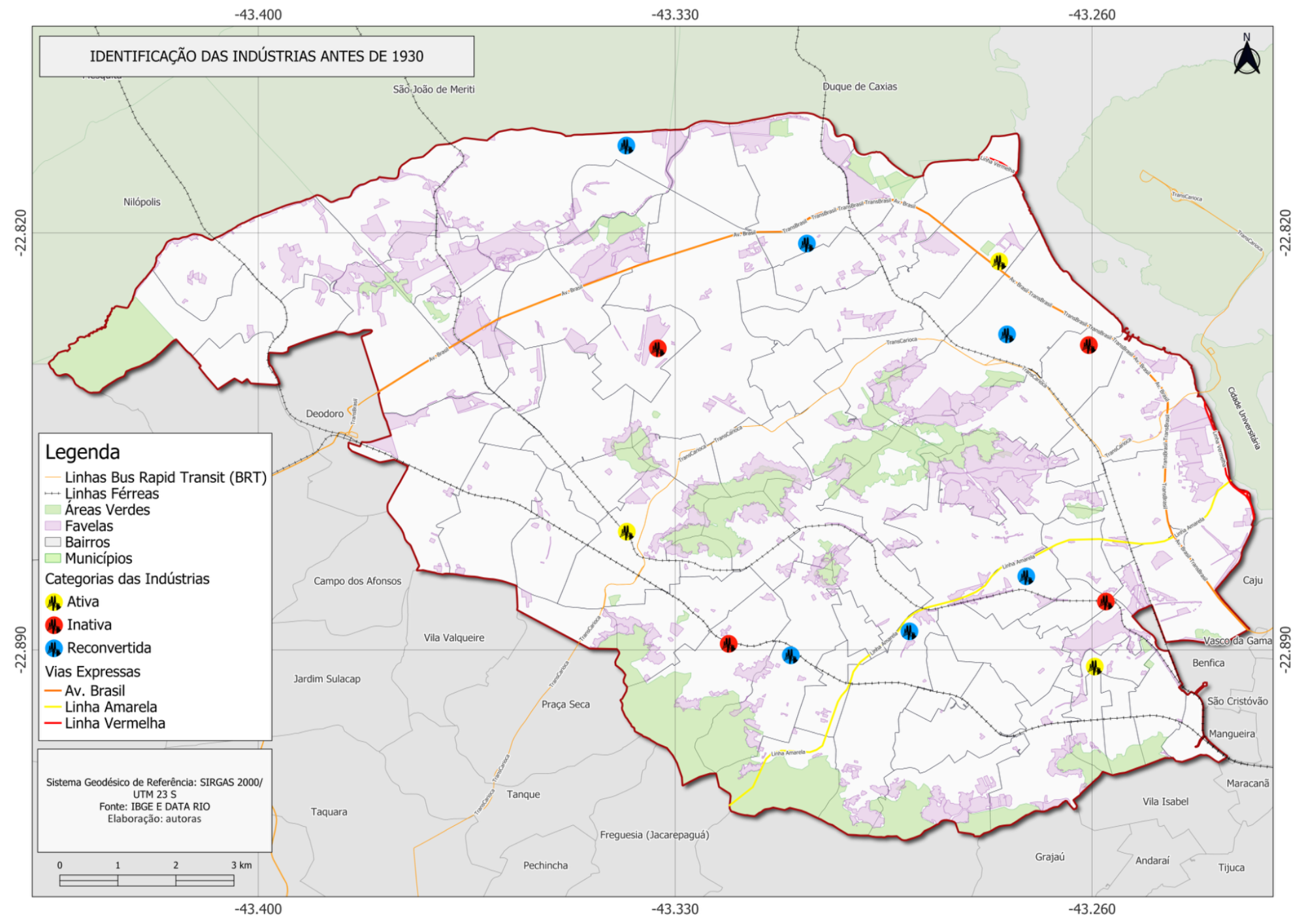Click the north arrow compass icon
Image resolution: width=1306 pixels, height=924 pixels.
click(x=1247, y=58)
